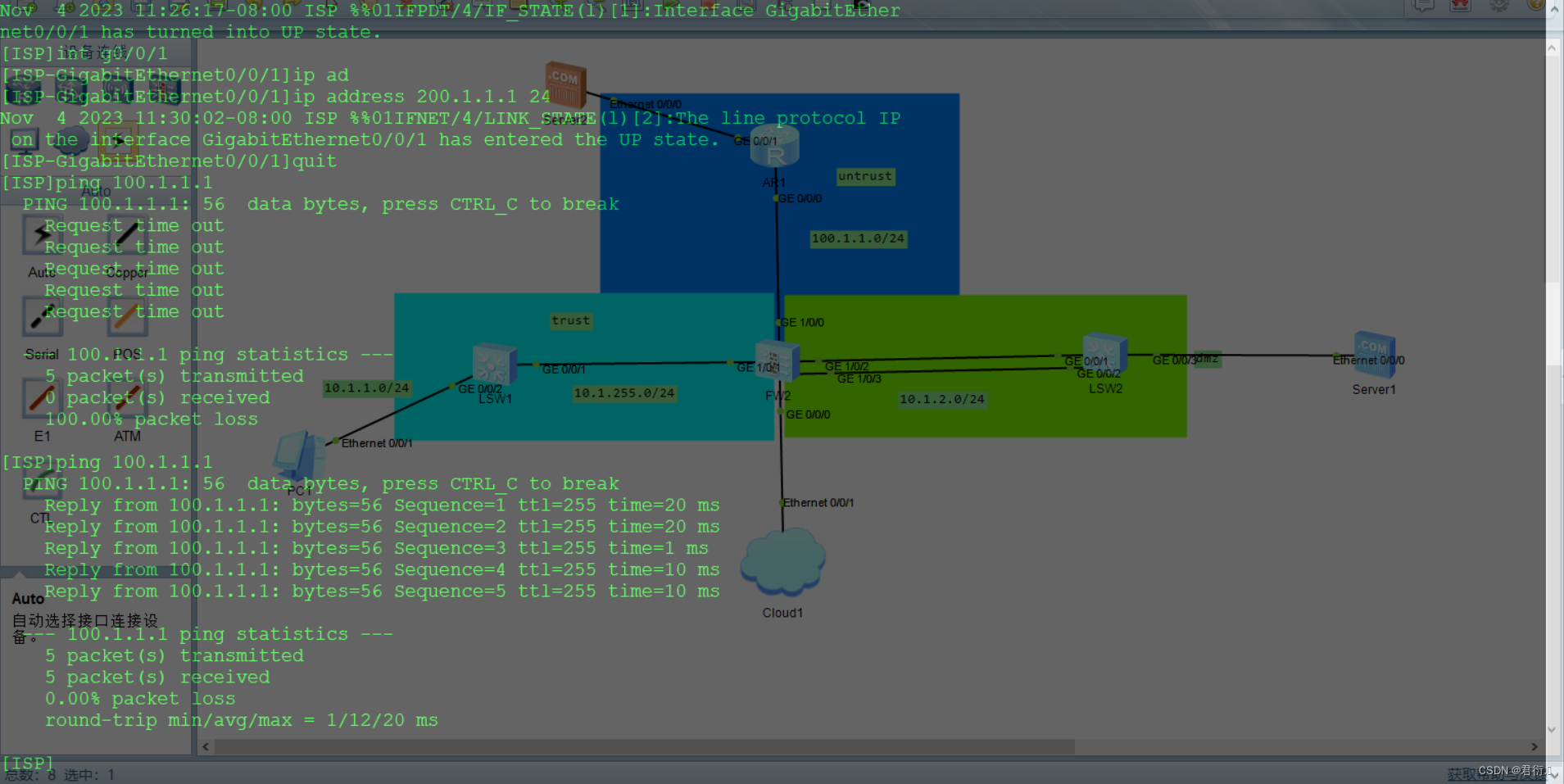Viewport: 1564px width, 784px height.
Task: Click the canvas vertical scrollbar up arrow
Action: click(x=1553, y=48)
